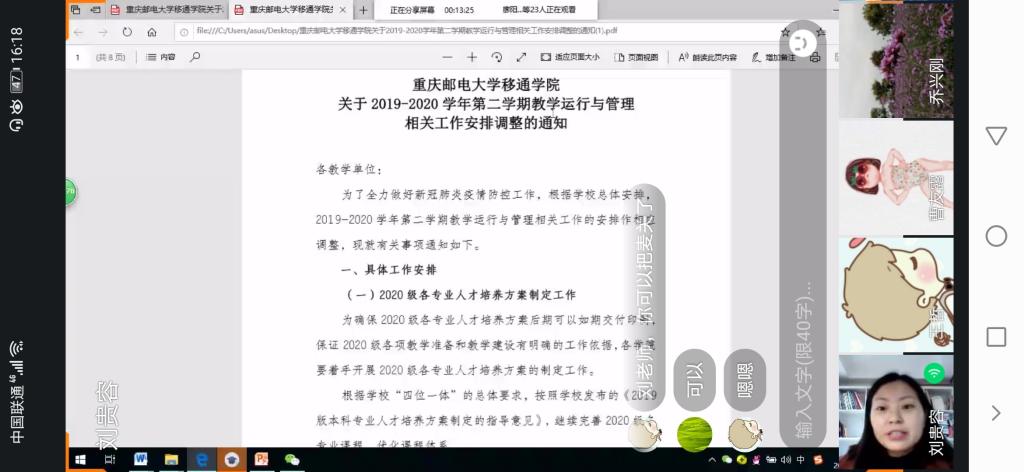Open WeChat from the Windows taskbar
Viewport: 1024px width, 472px height.
tap(292, 459)
